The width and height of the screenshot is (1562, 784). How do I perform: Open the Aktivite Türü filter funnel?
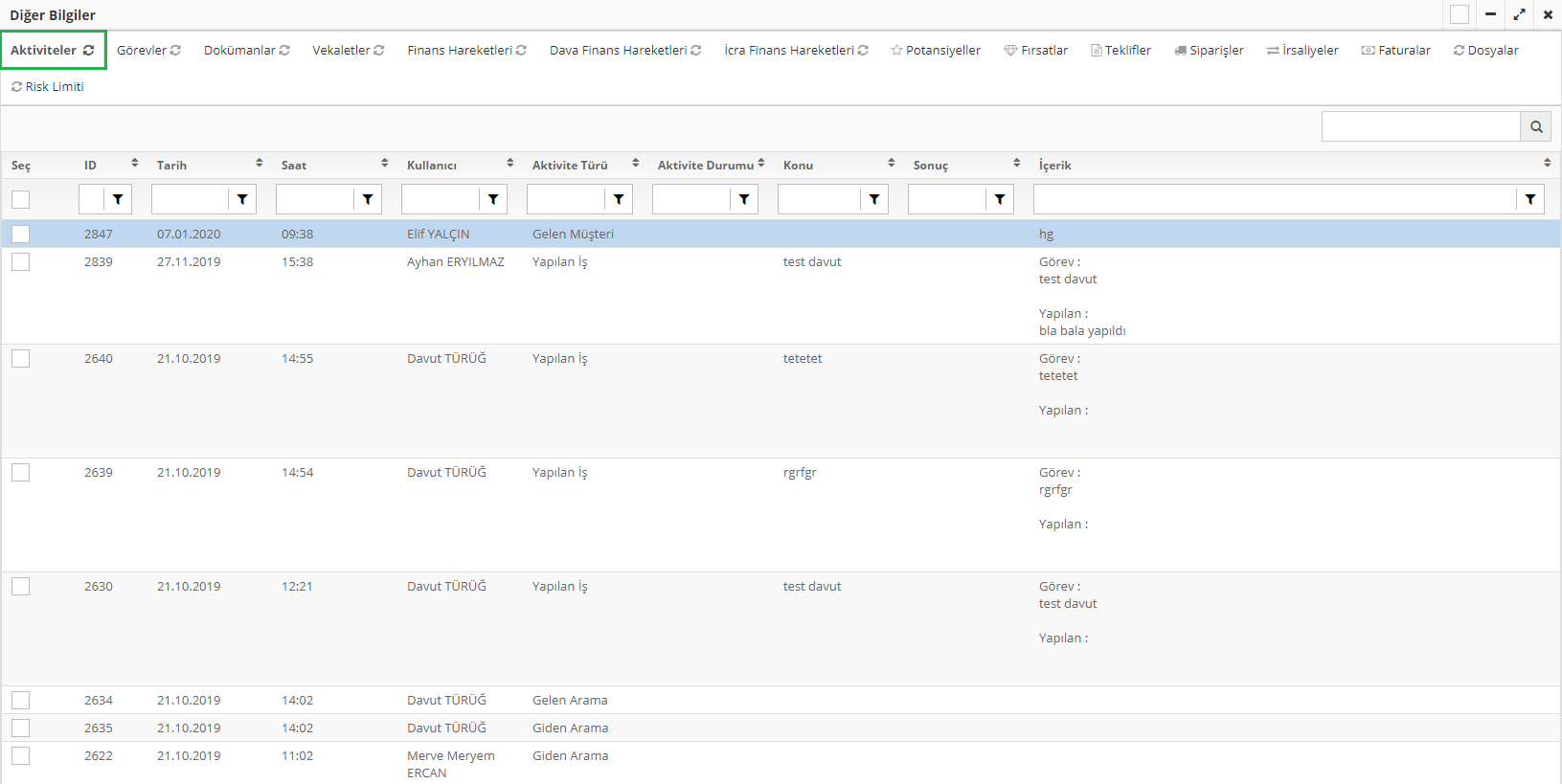(x=619, y=199)
